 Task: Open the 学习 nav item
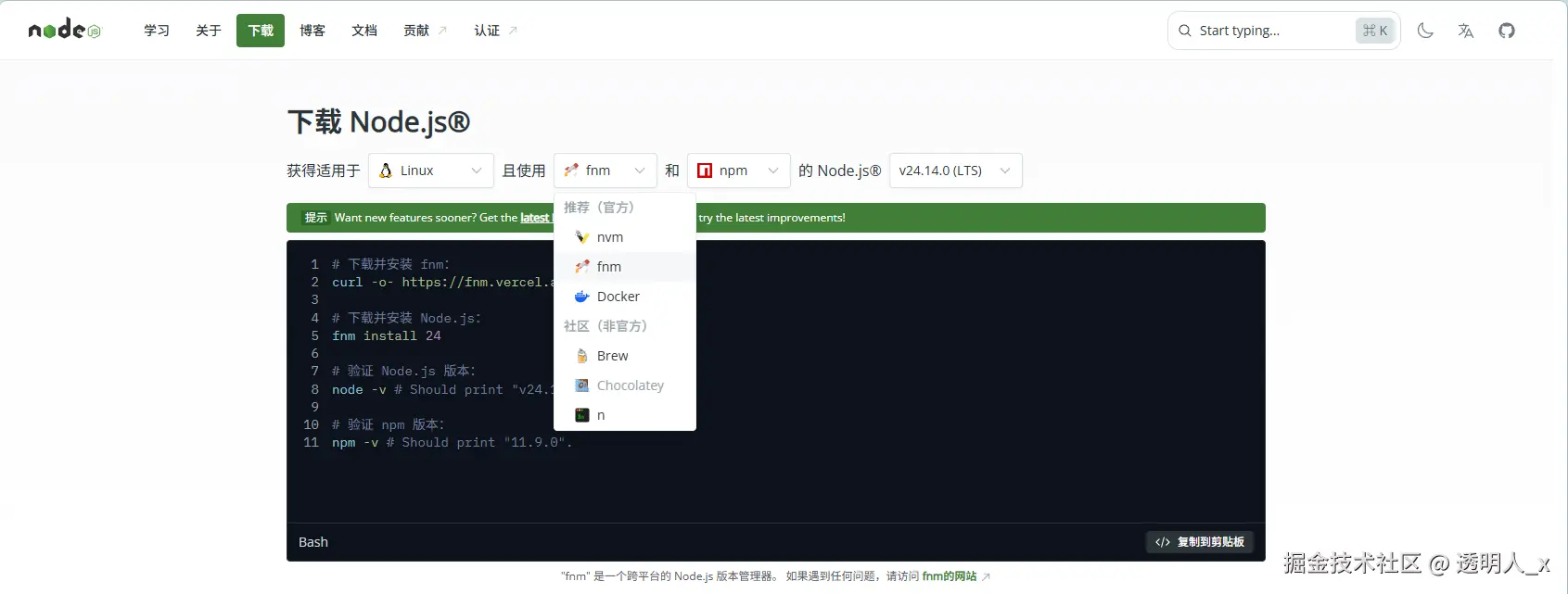click(x=157, y=31)
